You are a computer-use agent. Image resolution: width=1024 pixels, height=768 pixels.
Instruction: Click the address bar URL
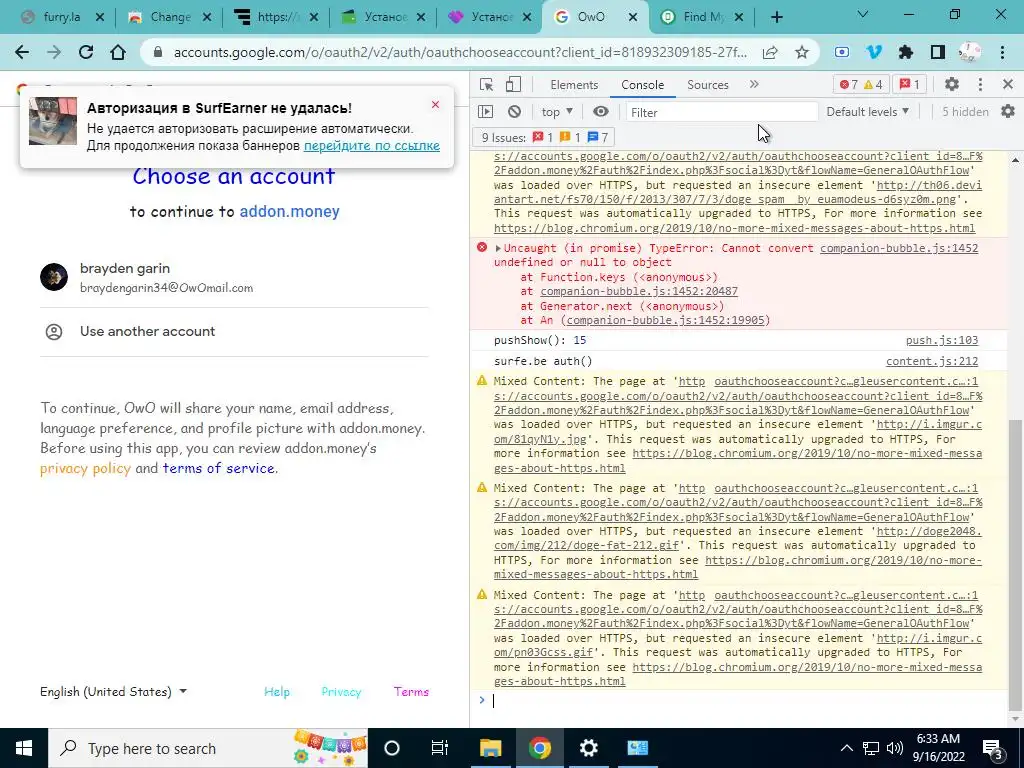(x=460, y=52)
